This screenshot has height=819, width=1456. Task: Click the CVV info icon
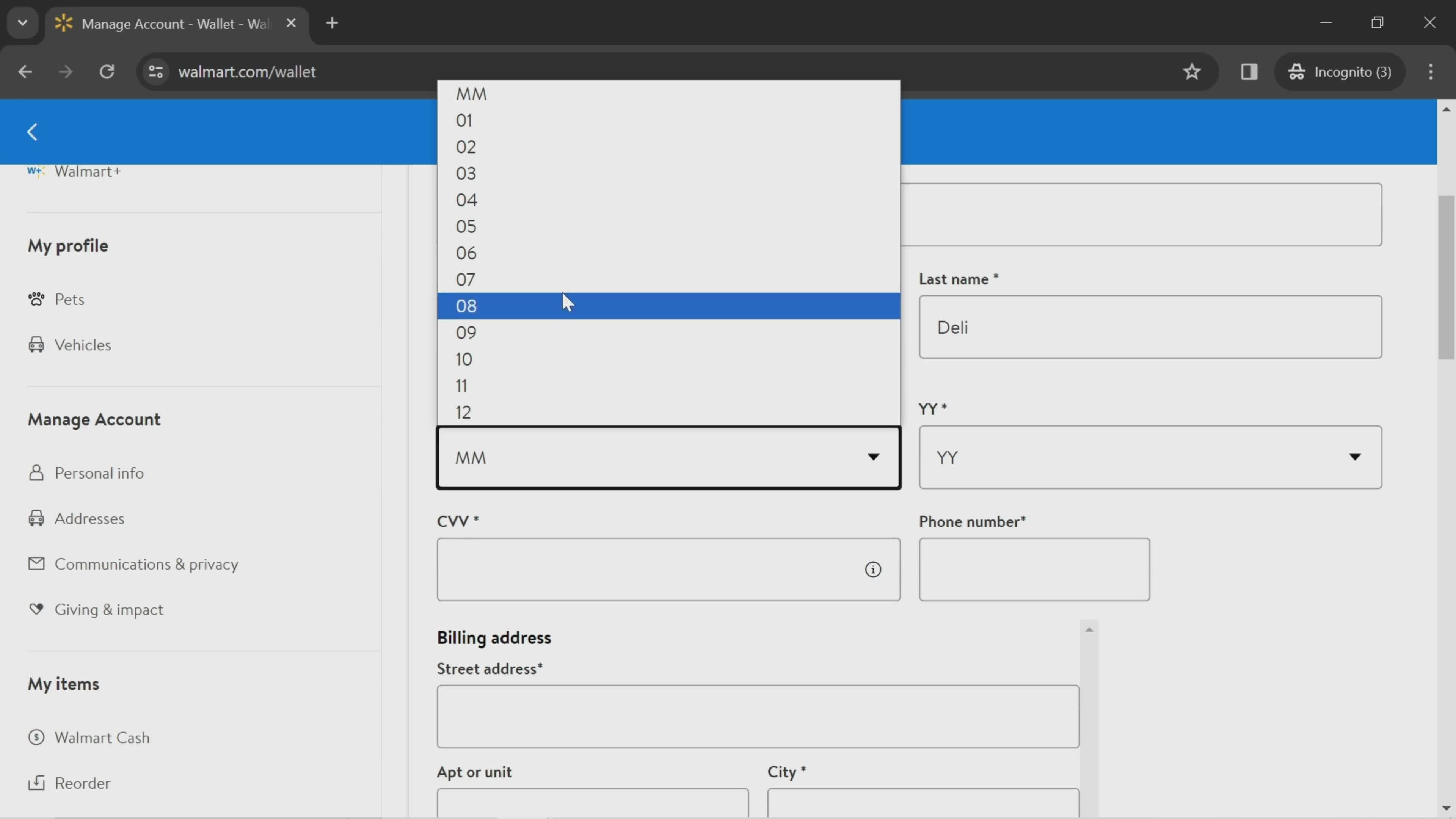click(873, 569)
